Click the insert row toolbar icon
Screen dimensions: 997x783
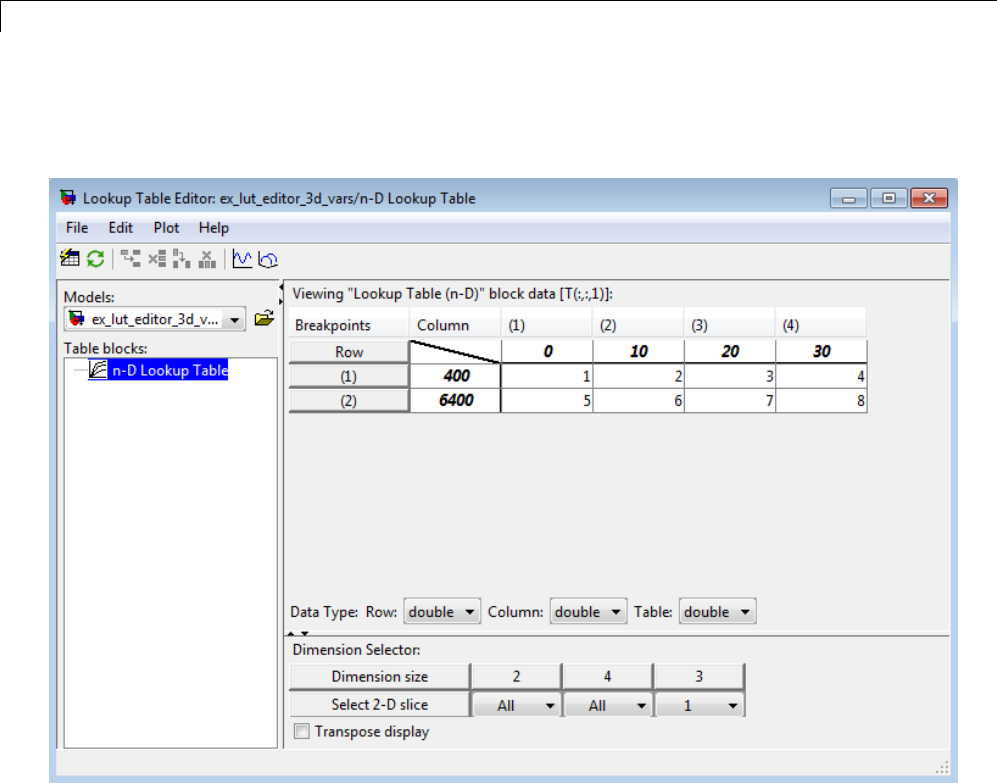(130, 259)
